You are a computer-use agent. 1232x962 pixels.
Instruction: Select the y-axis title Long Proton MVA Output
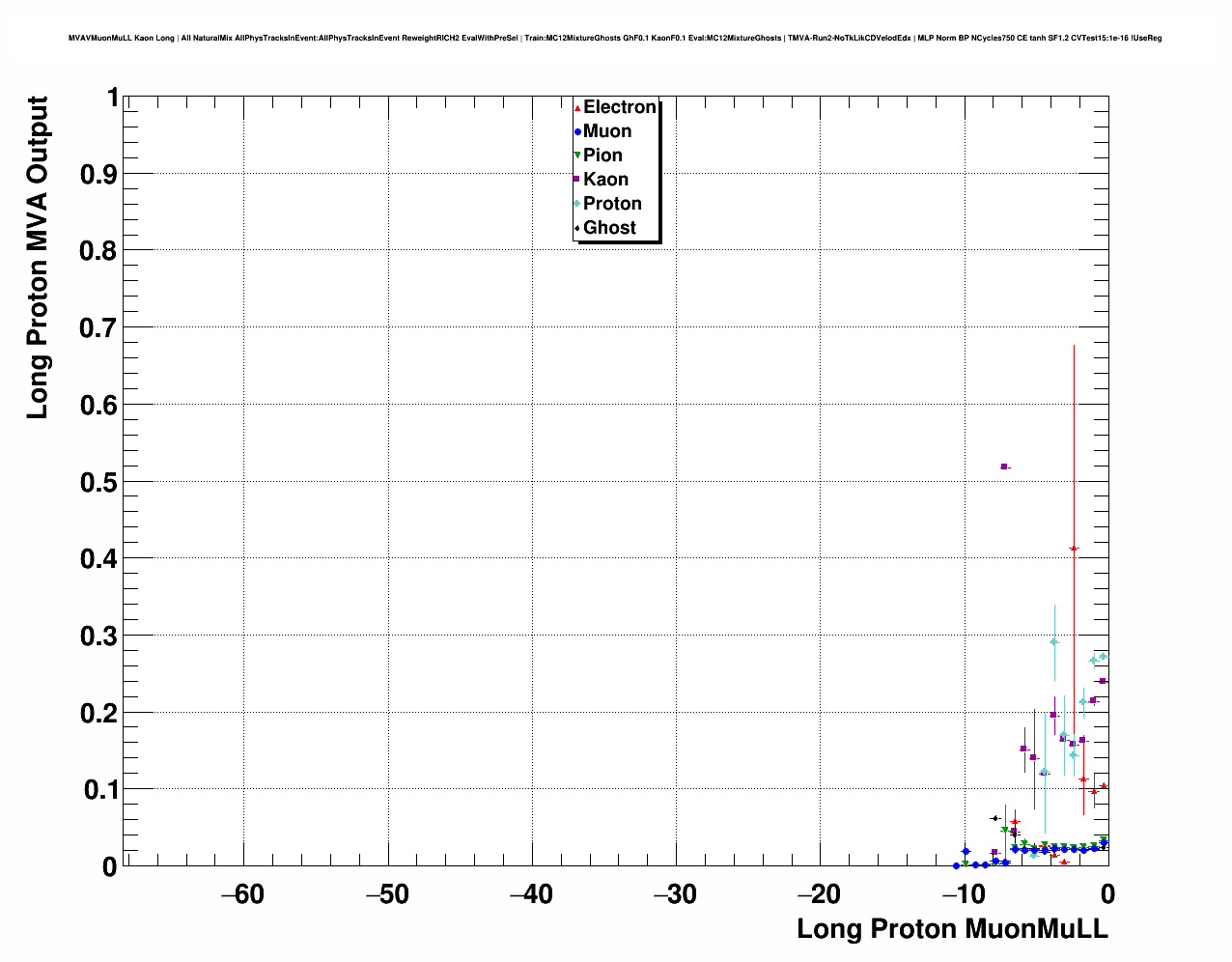37,258
